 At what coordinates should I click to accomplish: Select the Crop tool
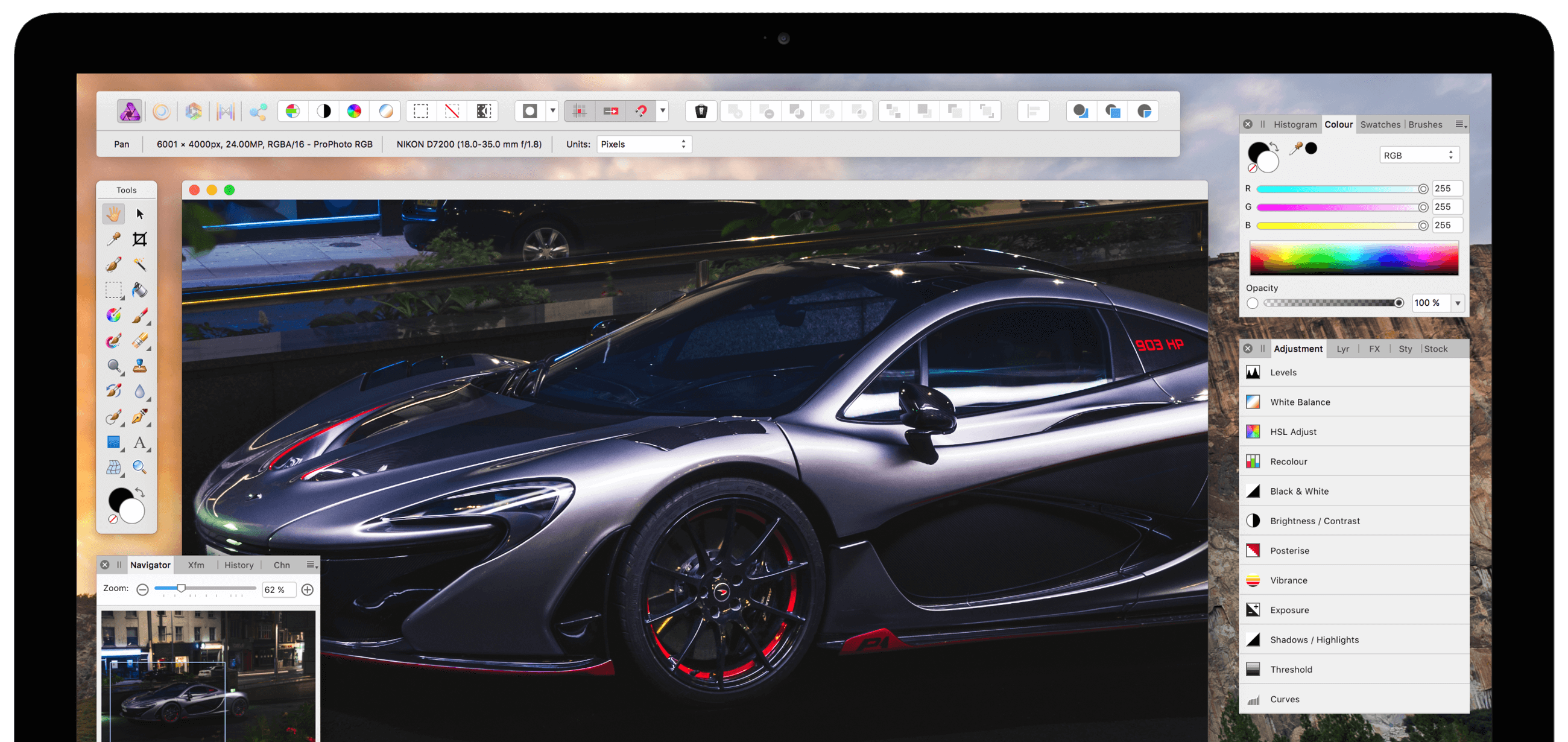click(139, 239)
